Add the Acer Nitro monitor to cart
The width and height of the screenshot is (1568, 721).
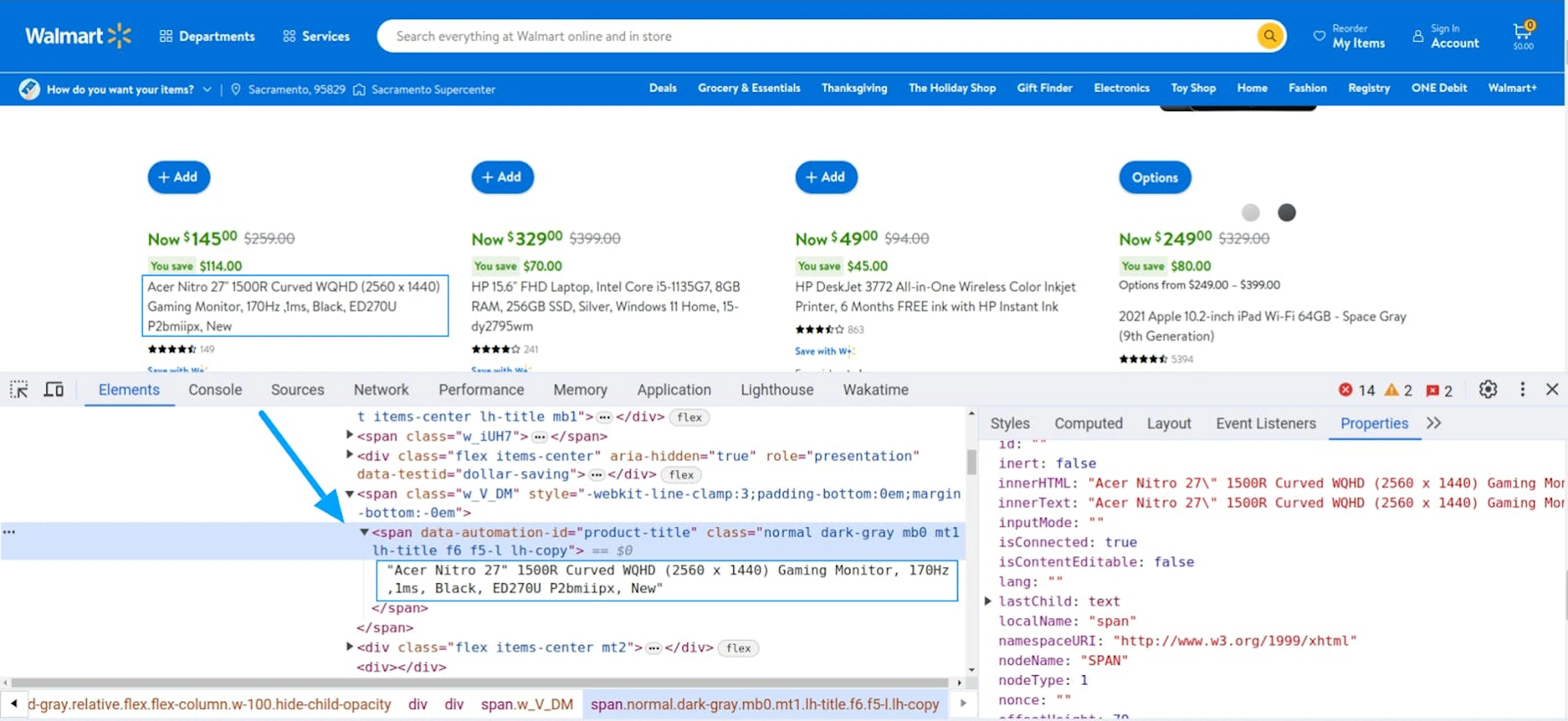click(178, 177)
